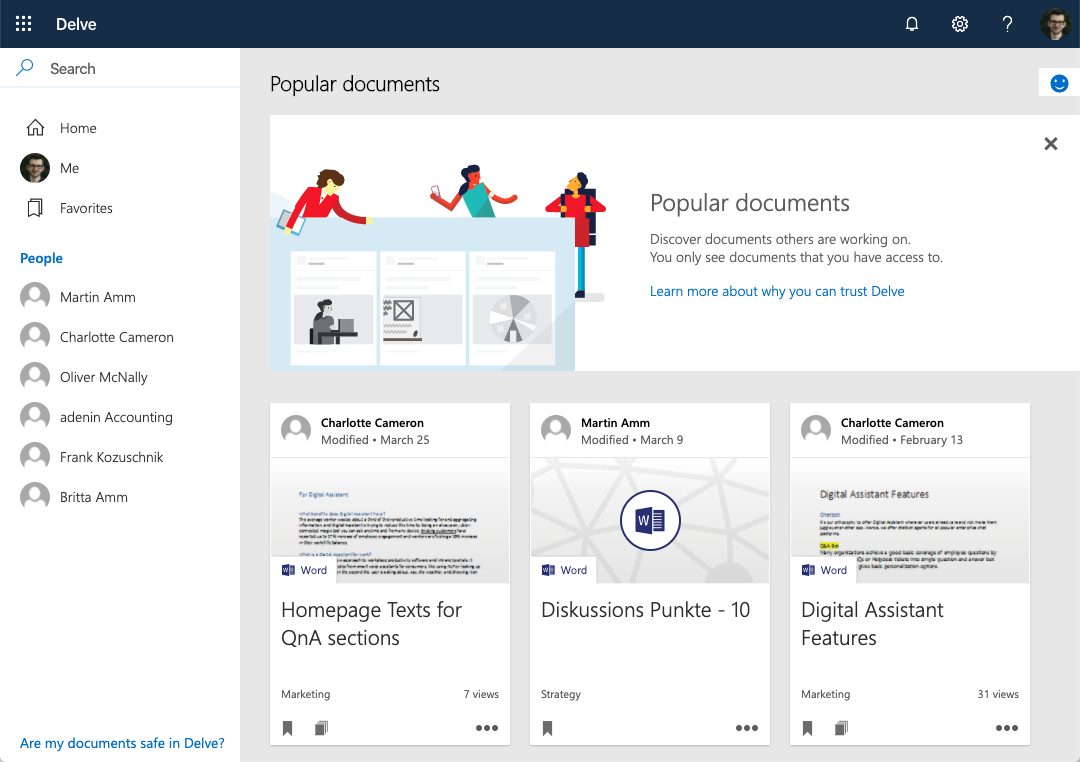Open the notifications bell
Screen dimensions: 1080x762
coord(911,24)
